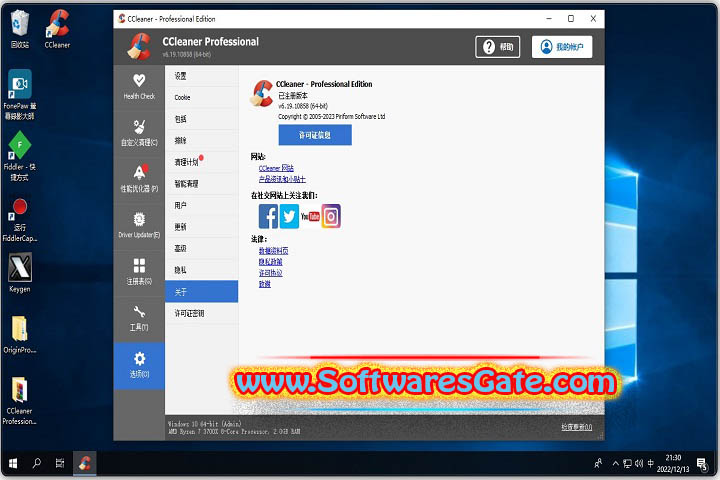Open the Recycle Bin desktop icon
The image size is (720, 480).
(x=19, y=29)
